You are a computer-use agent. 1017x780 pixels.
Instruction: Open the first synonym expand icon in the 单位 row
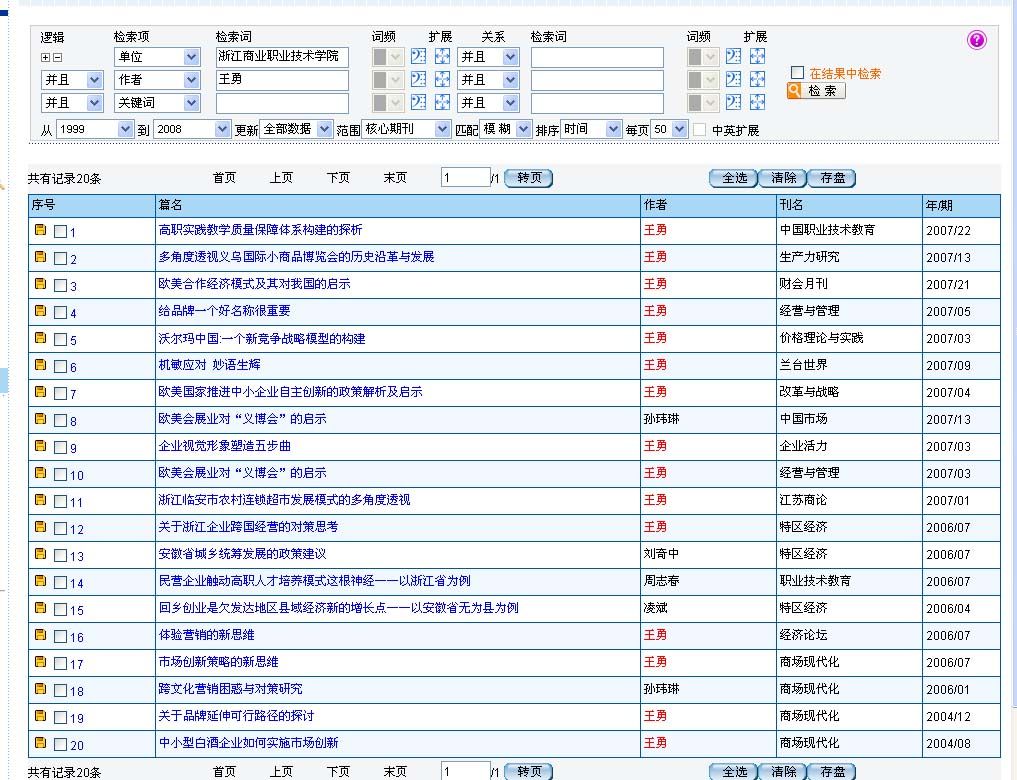(418, 56)
